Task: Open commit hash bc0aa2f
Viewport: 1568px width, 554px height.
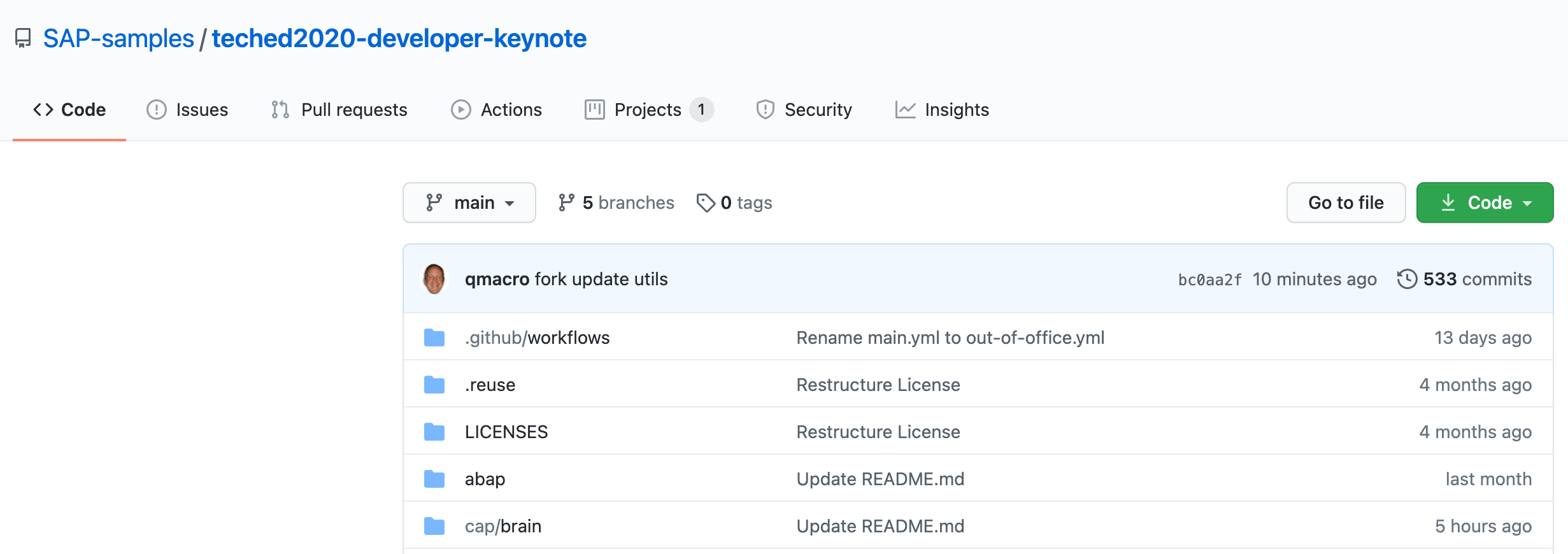Action: point(1209,280)
